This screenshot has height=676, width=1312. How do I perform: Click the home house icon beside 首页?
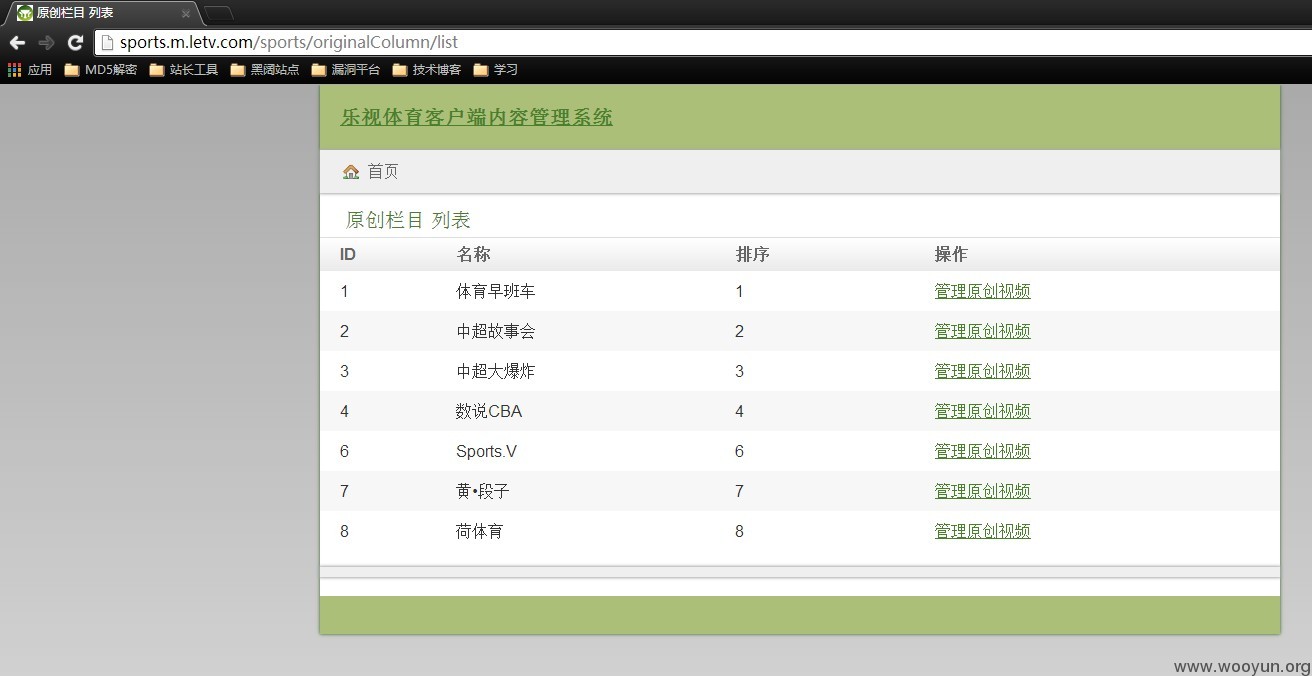[351, 172]
